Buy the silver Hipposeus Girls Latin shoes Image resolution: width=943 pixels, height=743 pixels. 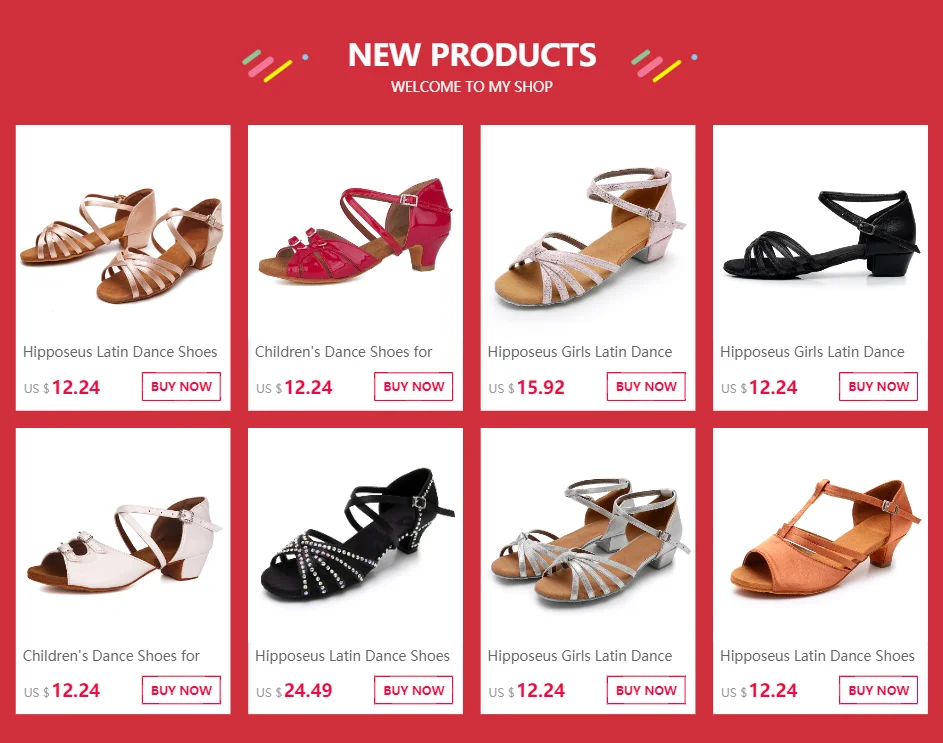click(647, 690)
